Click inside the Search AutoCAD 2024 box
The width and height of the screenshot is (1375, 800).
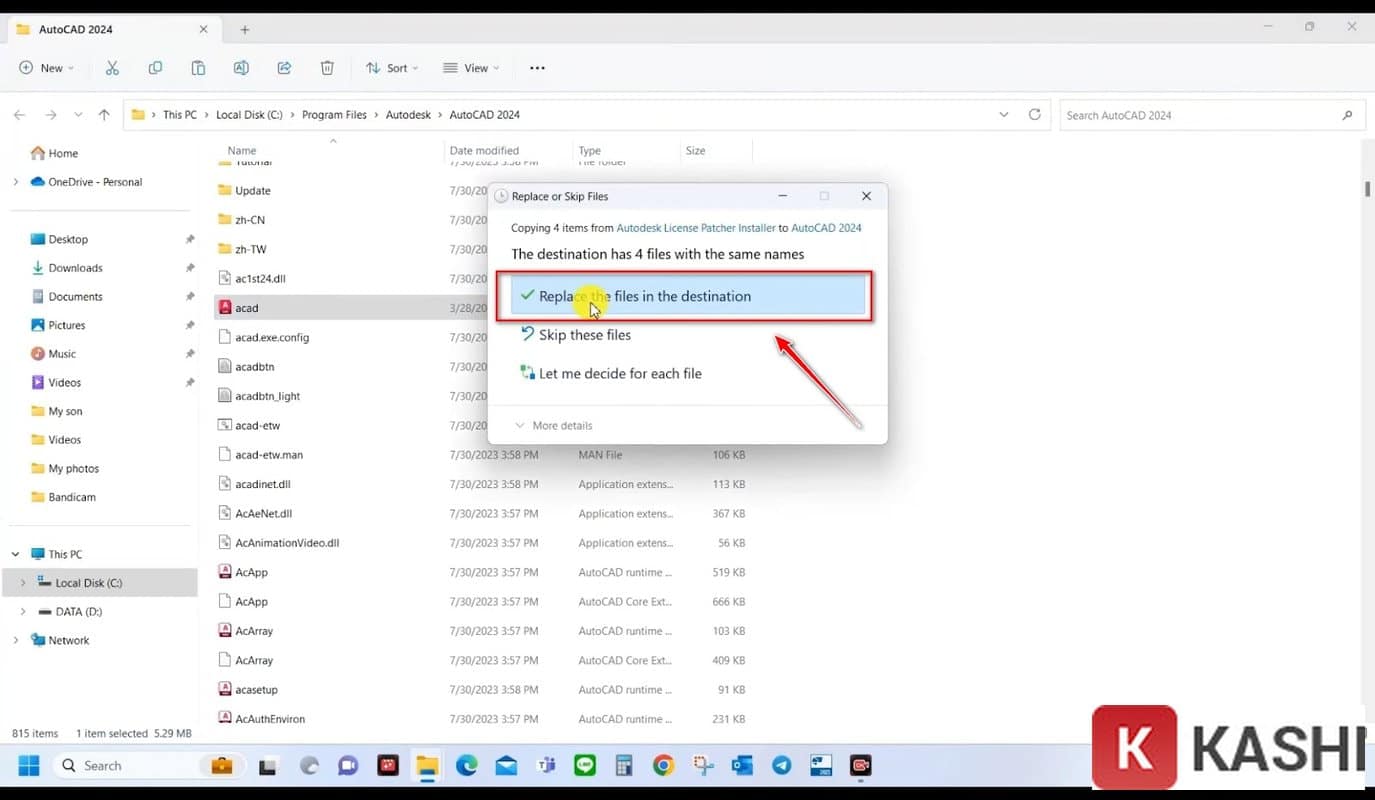pos(1200,114)
